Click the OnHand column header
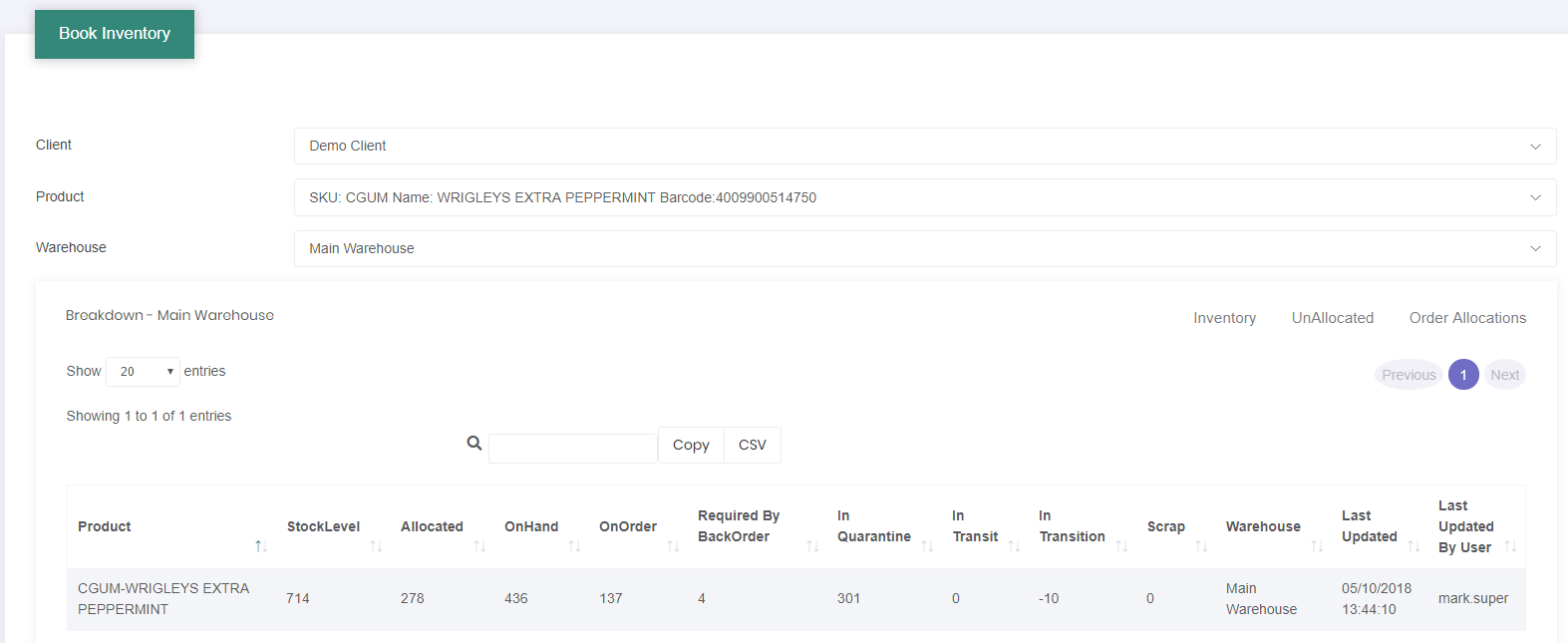The height and width of the screenshot is (643, 1568). pos(531,526)
